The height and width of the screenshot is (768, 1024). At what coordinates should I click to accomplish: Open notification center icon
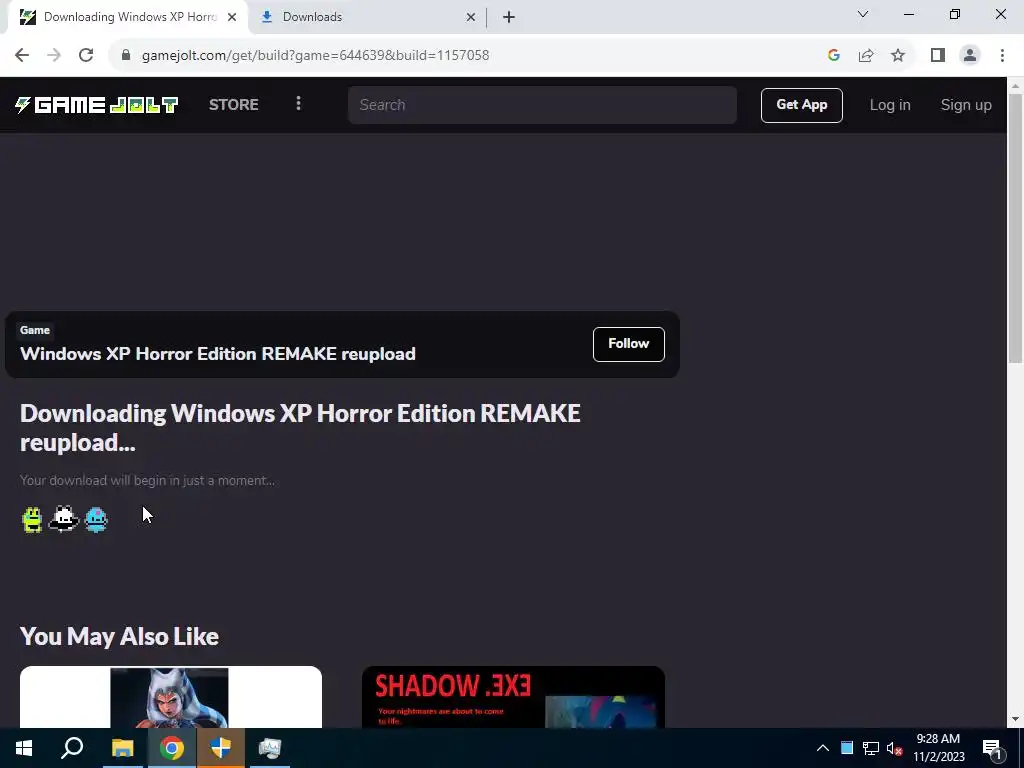pos(993,750)
